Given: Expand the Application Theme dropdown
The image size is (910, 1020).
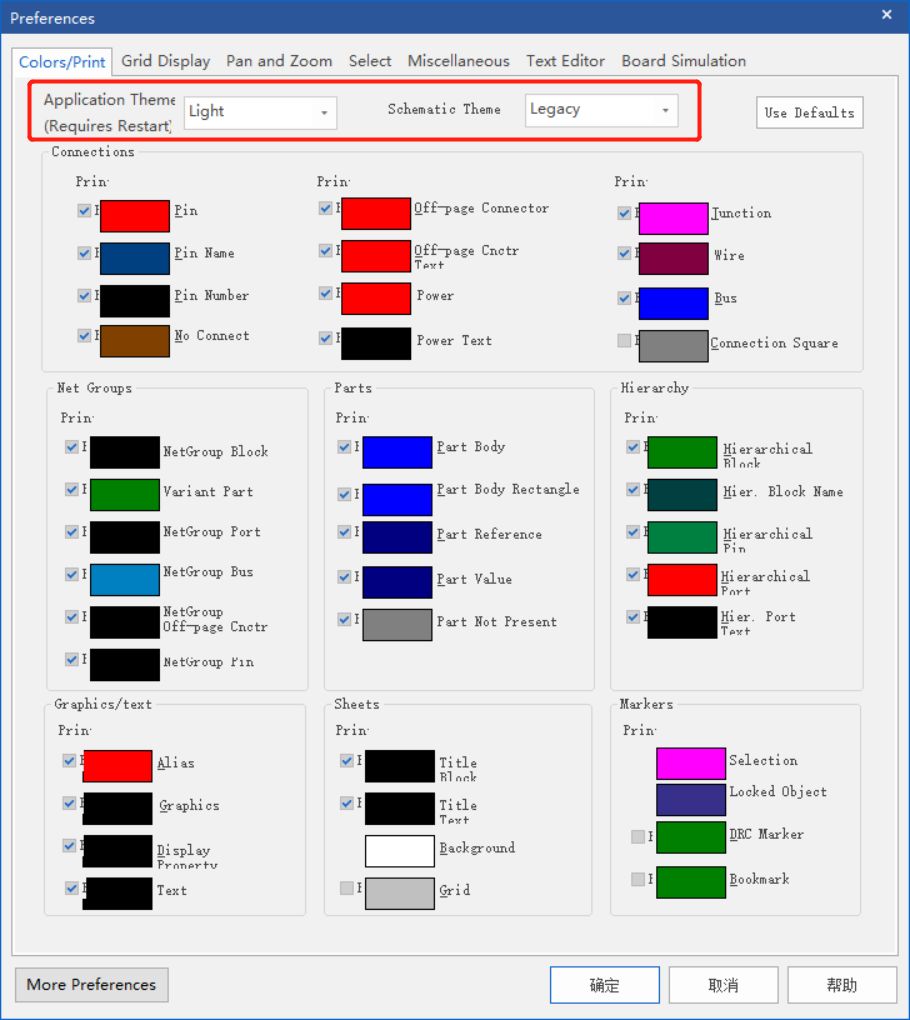Looking at the screenshot, I should [x=260, y=113].
